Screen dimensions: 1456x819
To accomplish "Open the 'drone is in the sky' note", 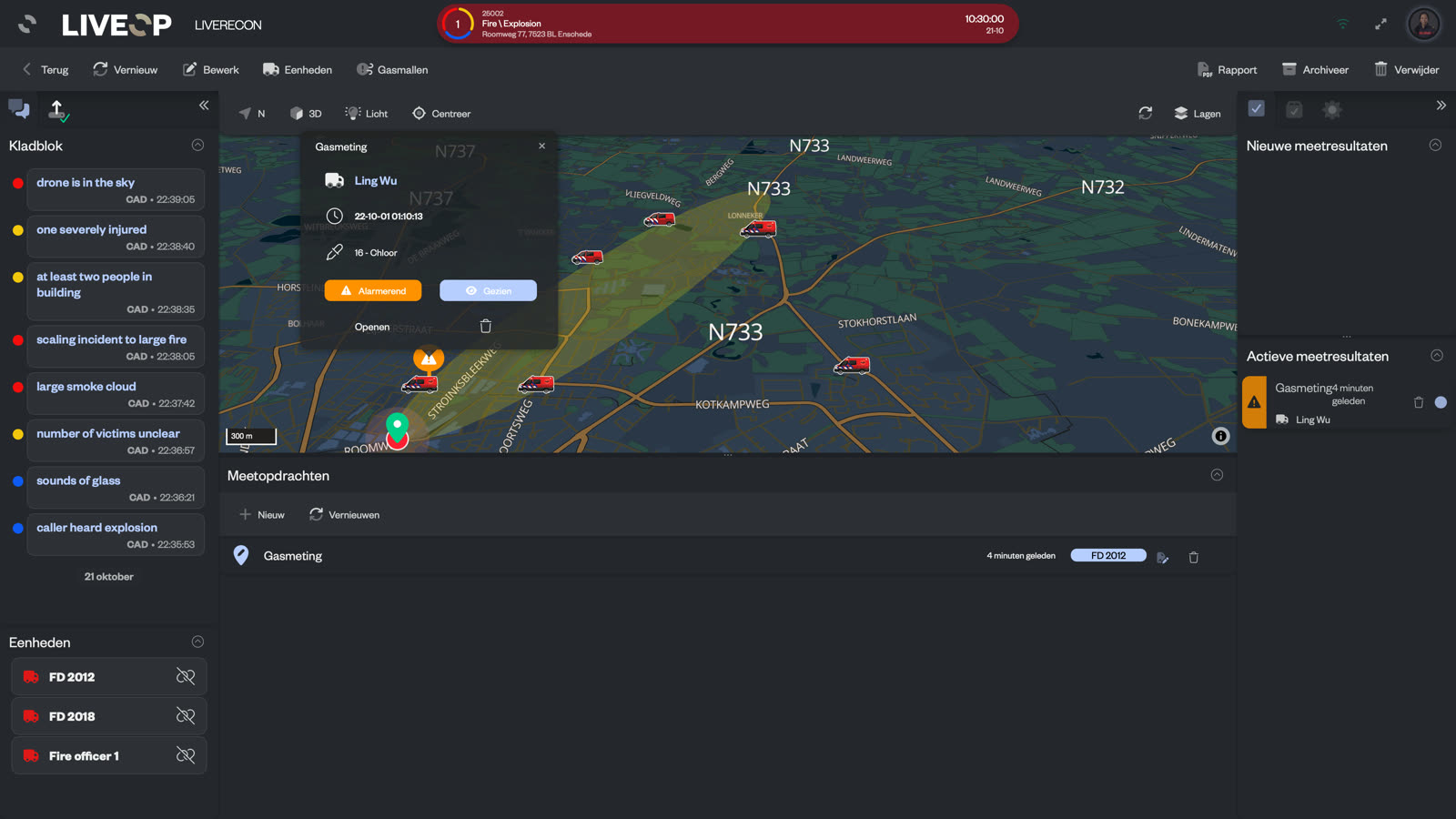I will [116, 189].
